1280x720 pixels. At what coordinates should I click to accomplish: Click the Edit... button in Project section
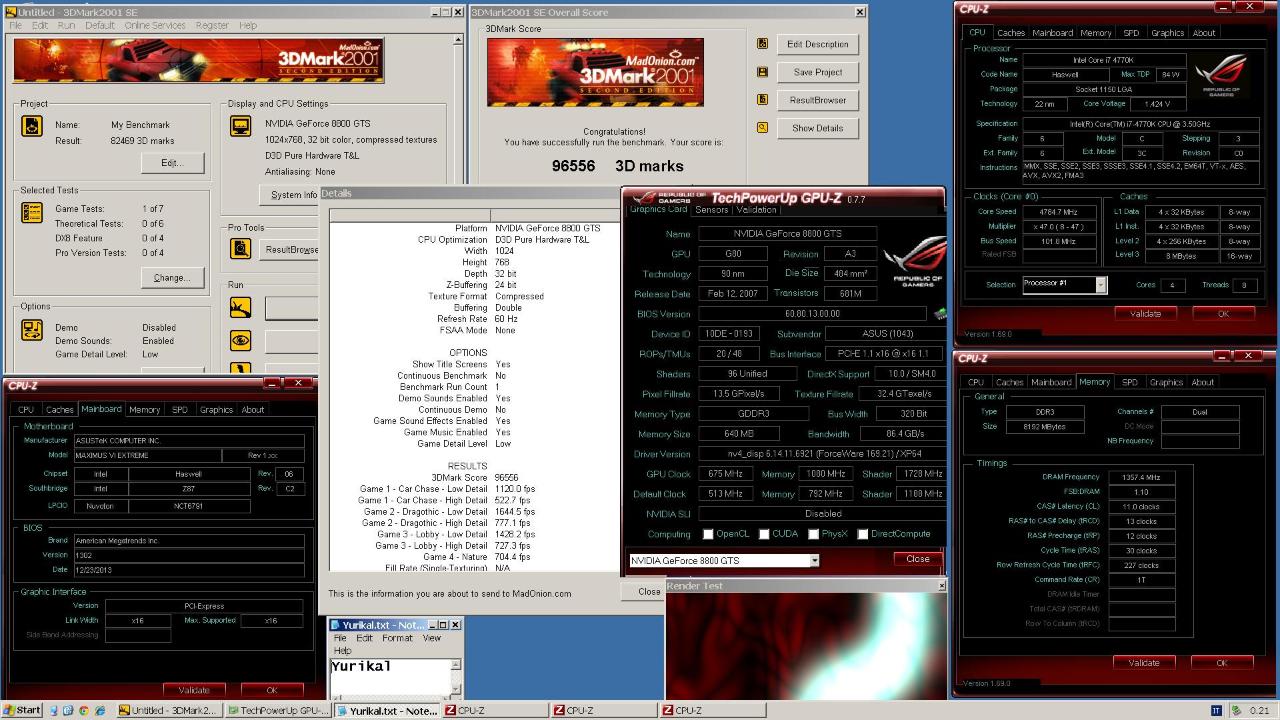tap(172, 163)
